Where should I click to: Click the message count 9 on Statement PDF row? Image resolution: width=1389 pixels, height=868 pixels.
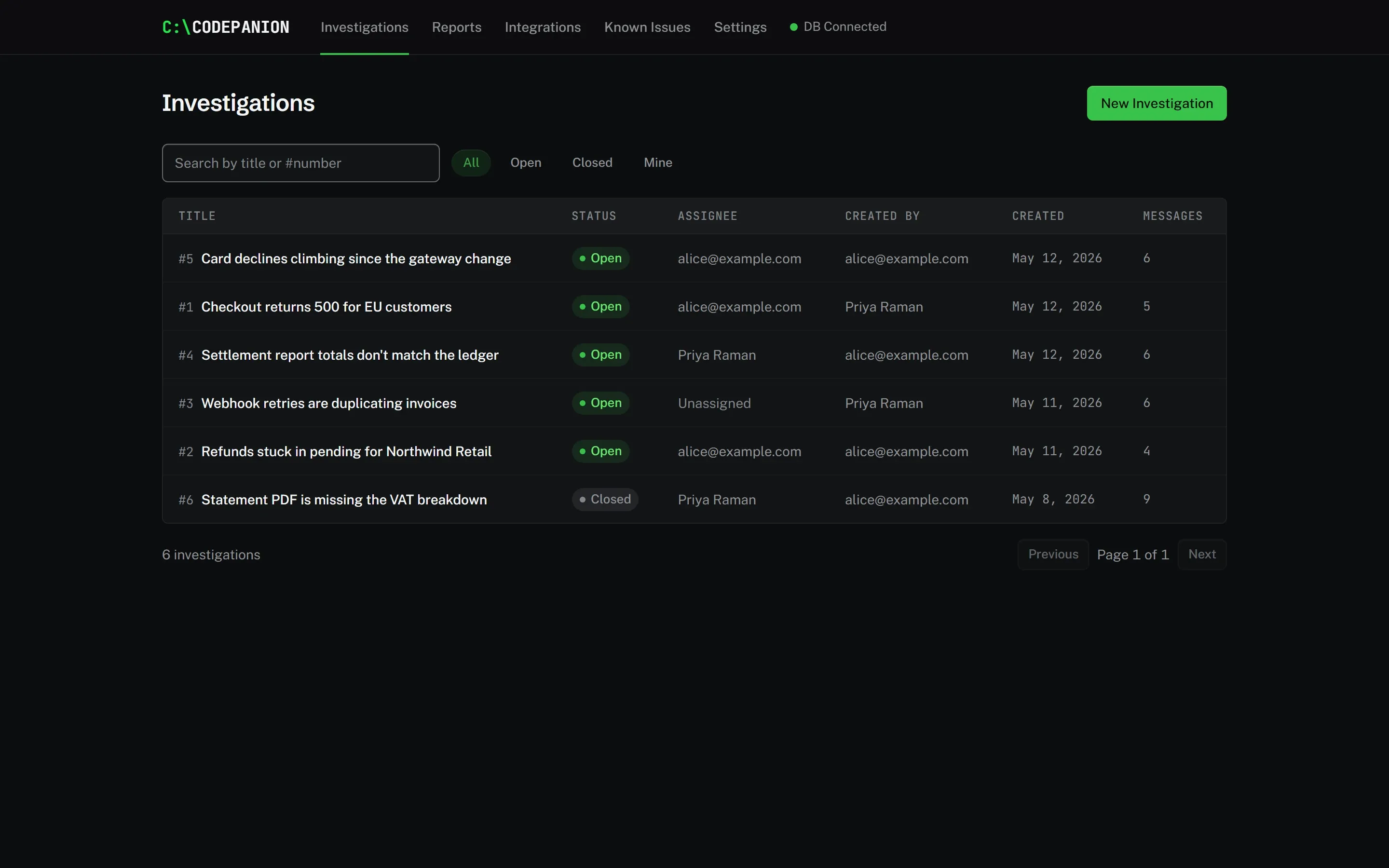click(x=1146, y=500)
